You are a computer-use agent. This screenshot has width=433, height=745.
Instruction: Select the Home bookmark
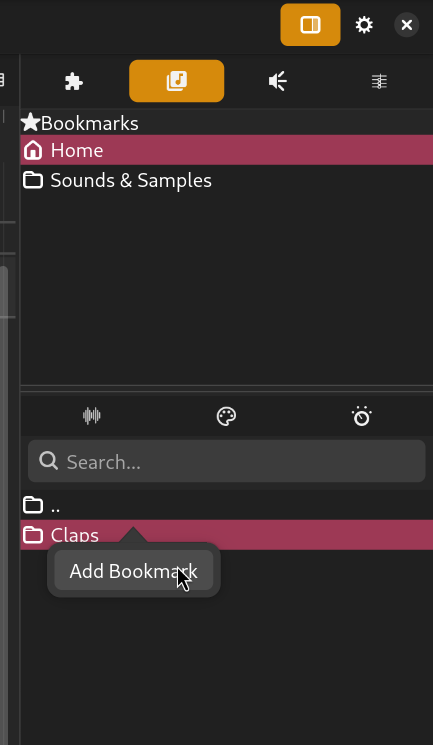pos(227,150)
